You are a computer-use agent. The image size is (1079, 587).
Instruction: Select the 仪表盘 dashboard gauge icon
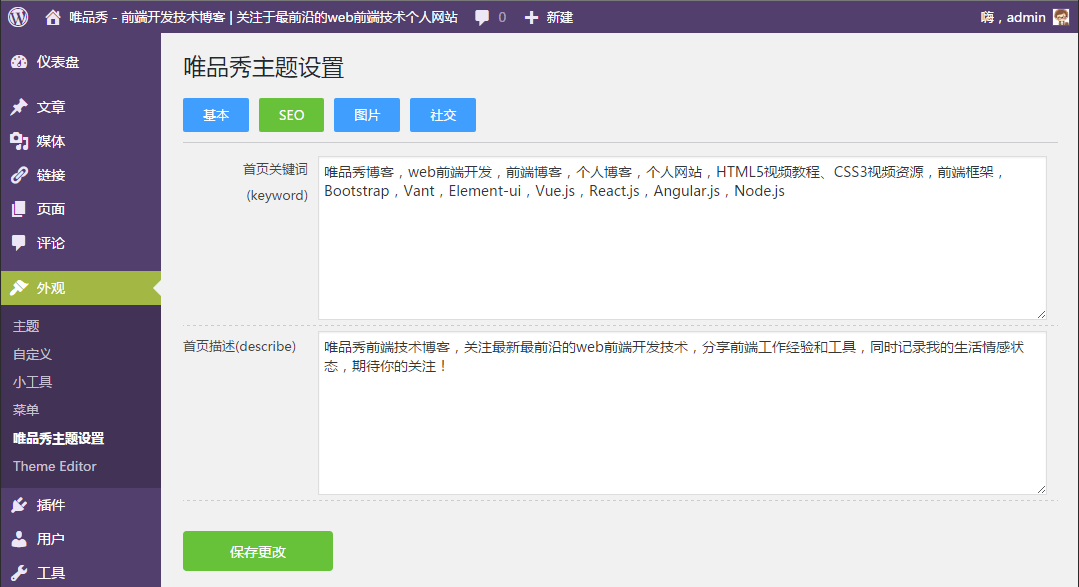[23, 62]
